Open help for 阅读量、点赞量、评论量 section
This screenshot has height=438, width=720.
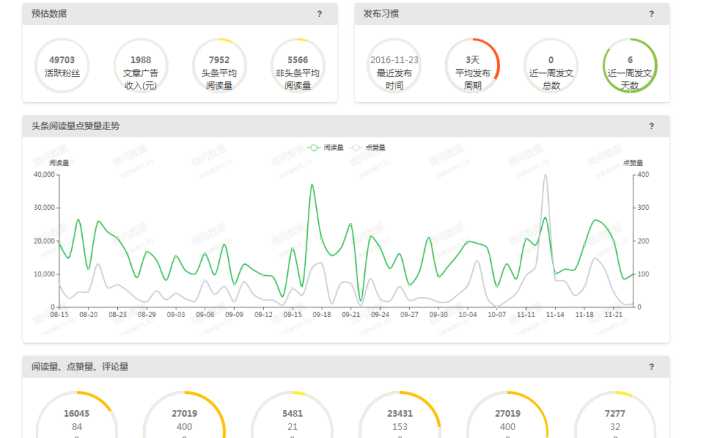[x=651, y=367]
